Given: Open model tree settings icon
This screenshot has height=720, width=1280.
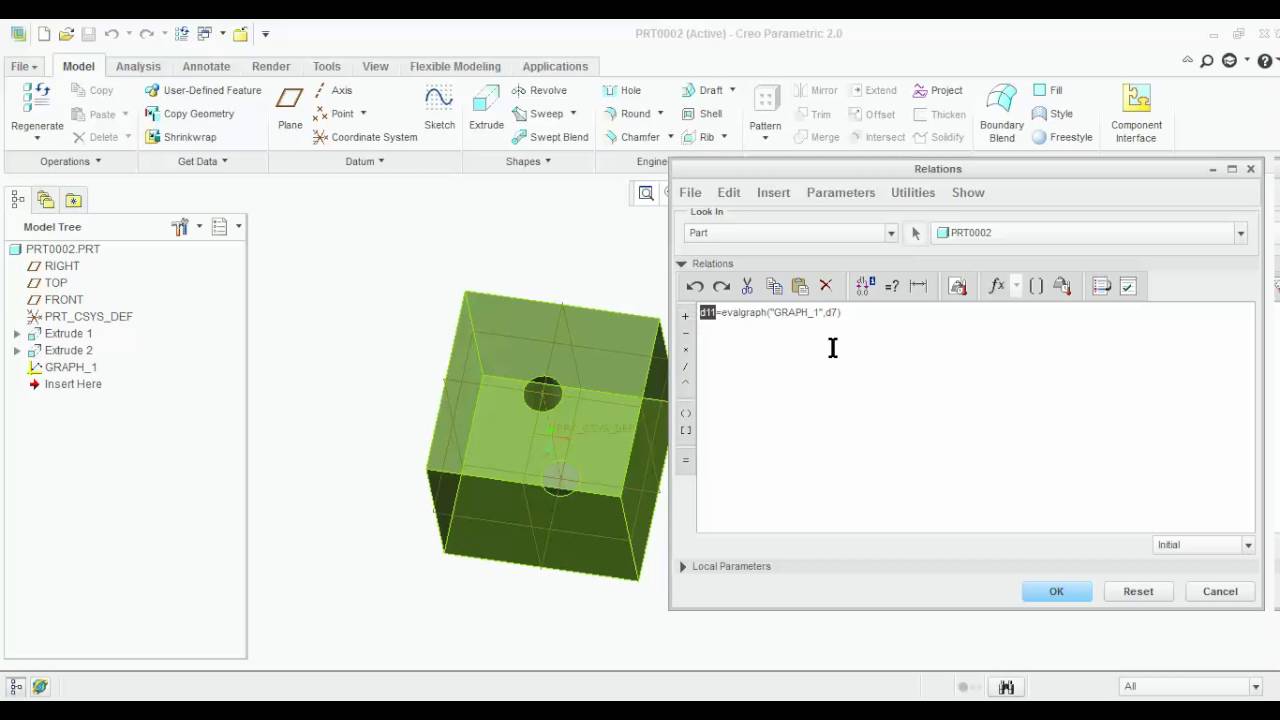Looking at the screenshot, I should point(180,227).
